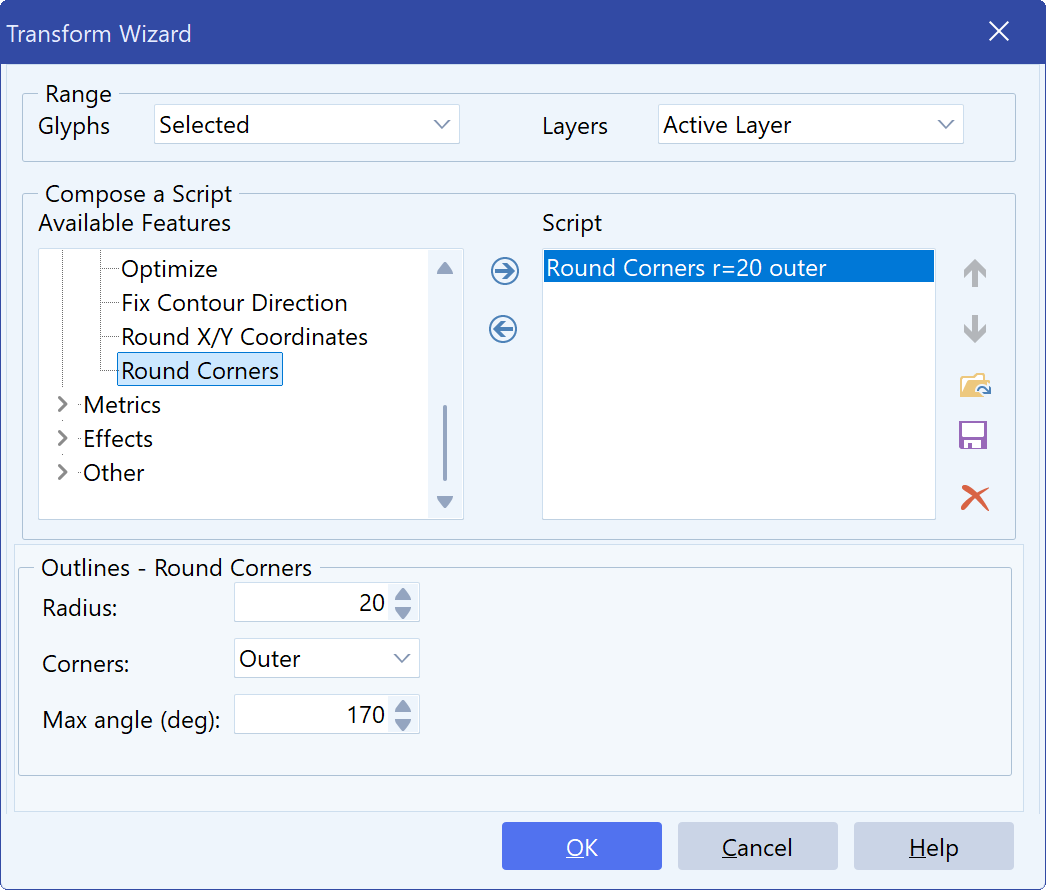1046x890 pixels.
Task: Click the Max angle input field
Action: [x=311, y=715]
